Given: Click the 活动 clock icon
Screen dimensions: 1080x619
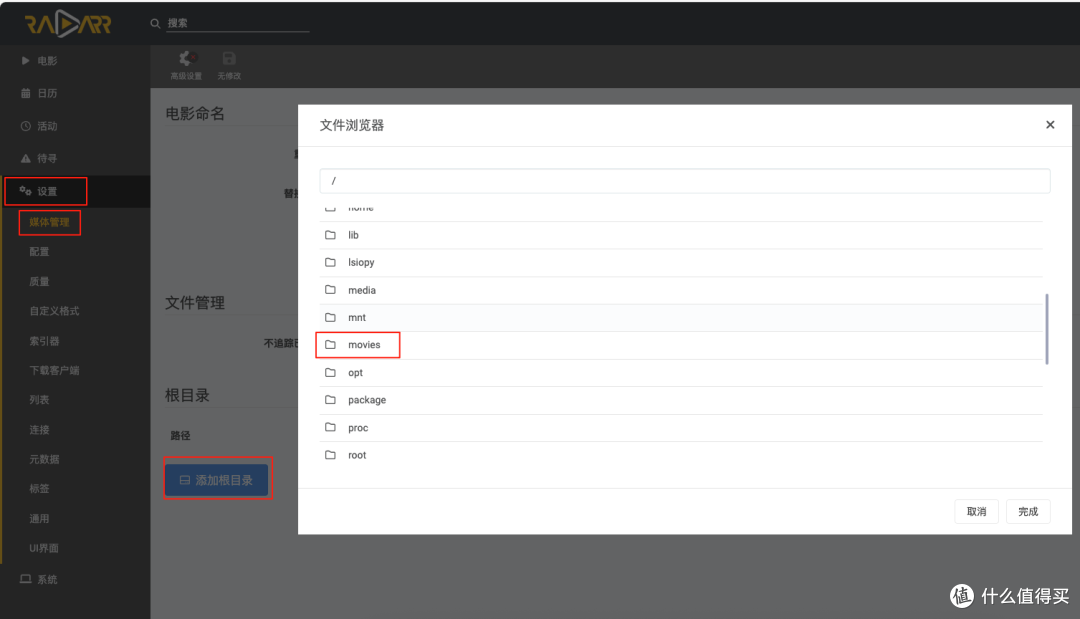Looking at the screenshot, I should pos(25,126).
